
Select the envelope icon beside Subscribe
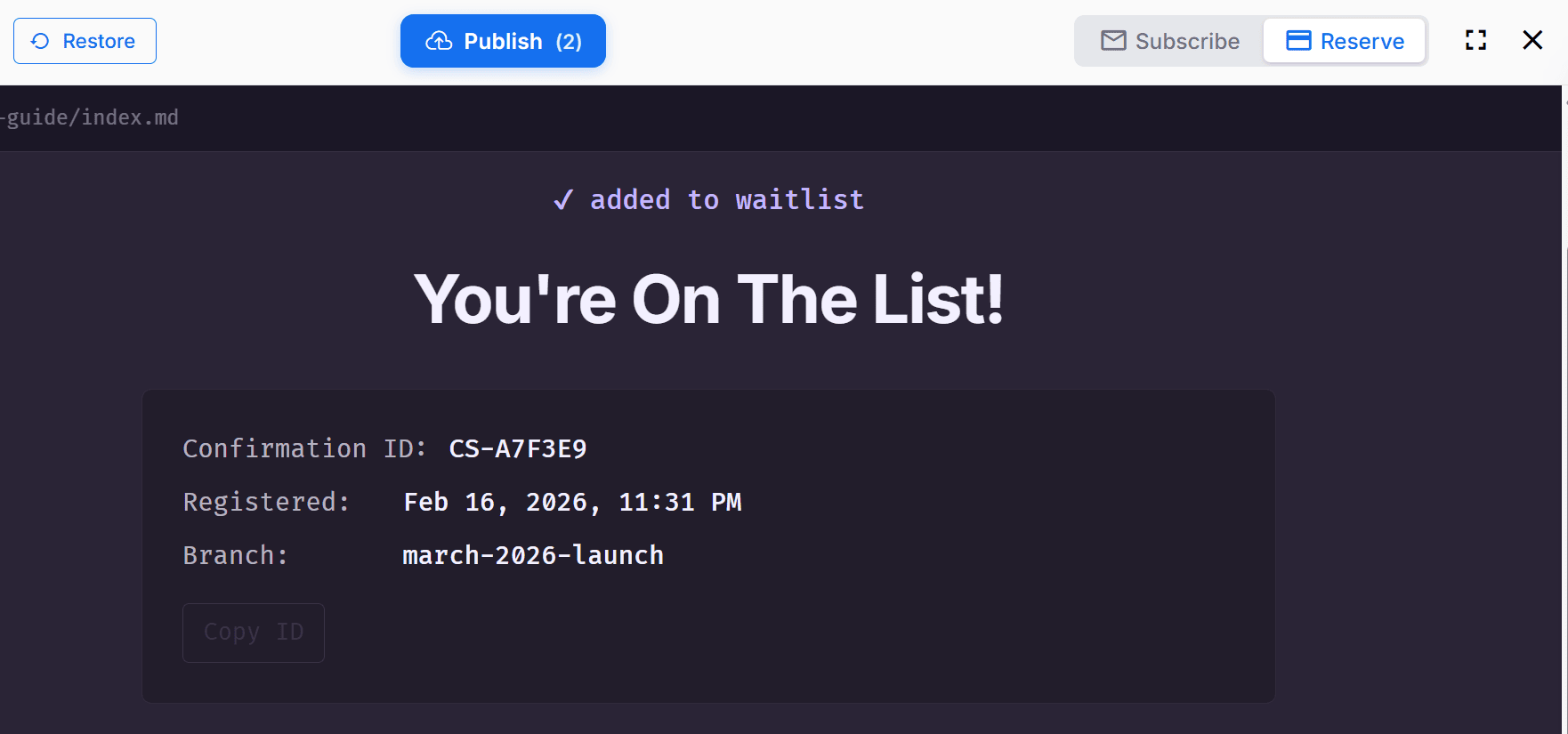(x=1112, y=41)
